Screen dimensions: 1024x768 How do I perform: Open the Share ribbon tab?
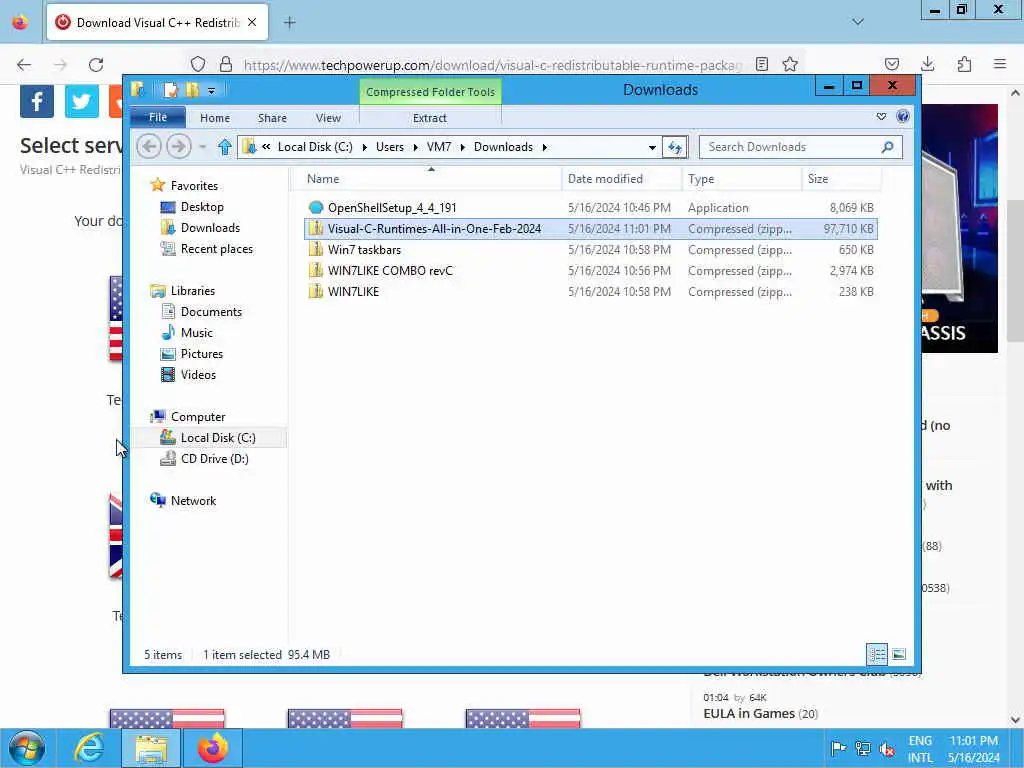(272, 118)
